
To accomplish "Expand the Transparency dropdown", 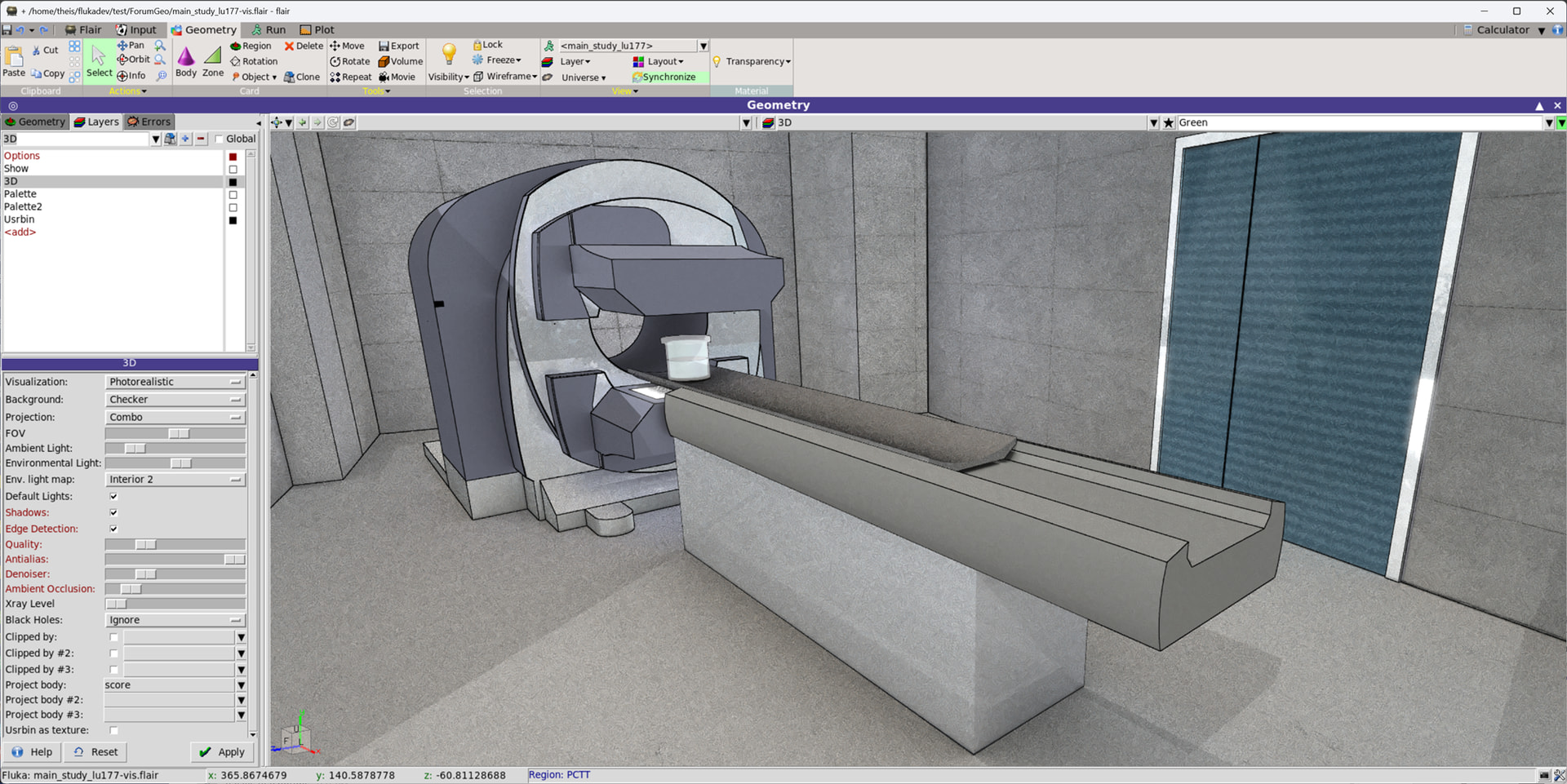I will pos(757,61).
